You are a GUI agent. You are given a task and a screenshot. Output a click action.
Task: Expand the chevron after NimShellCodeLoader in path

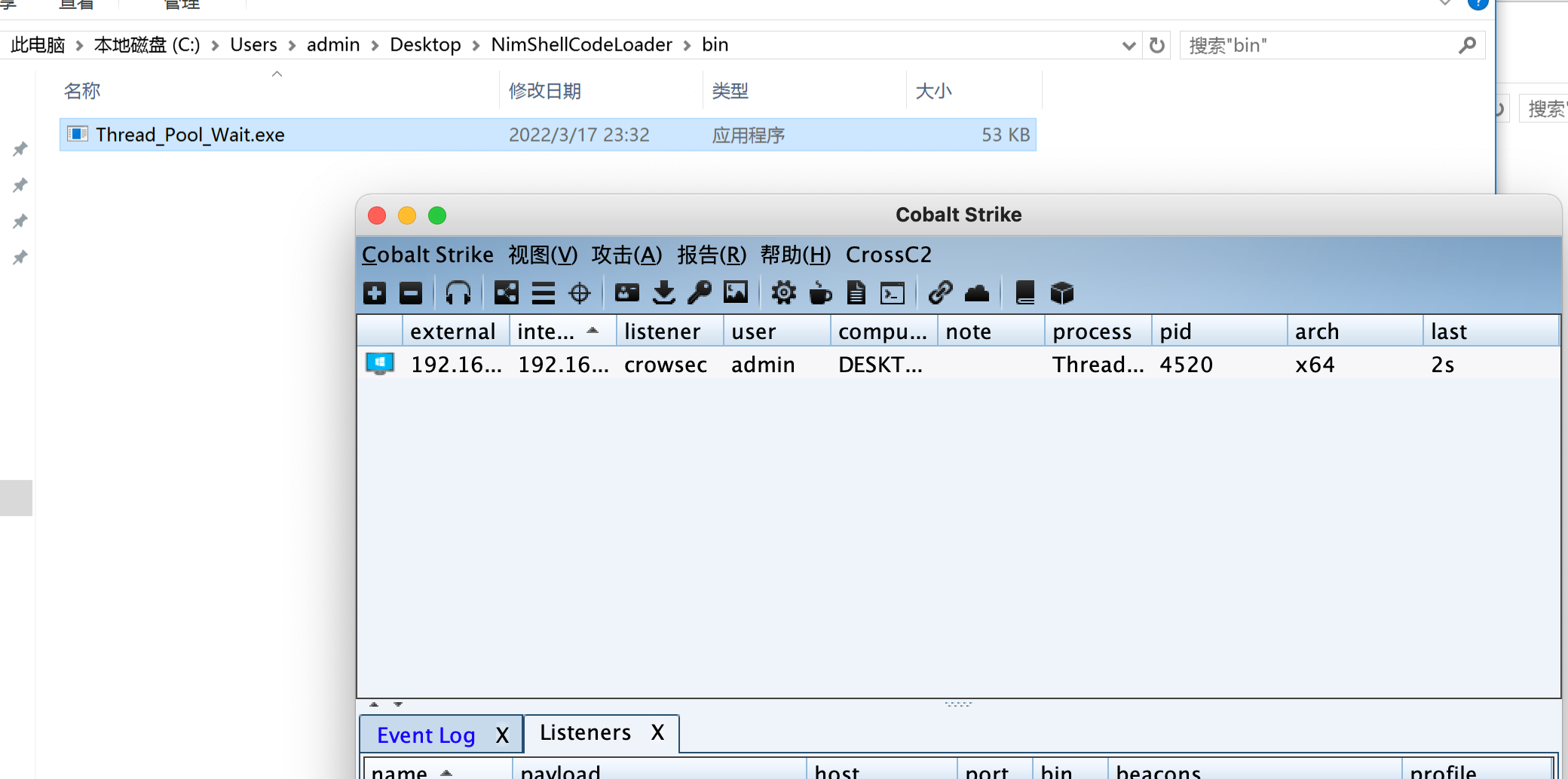(687, 45)
